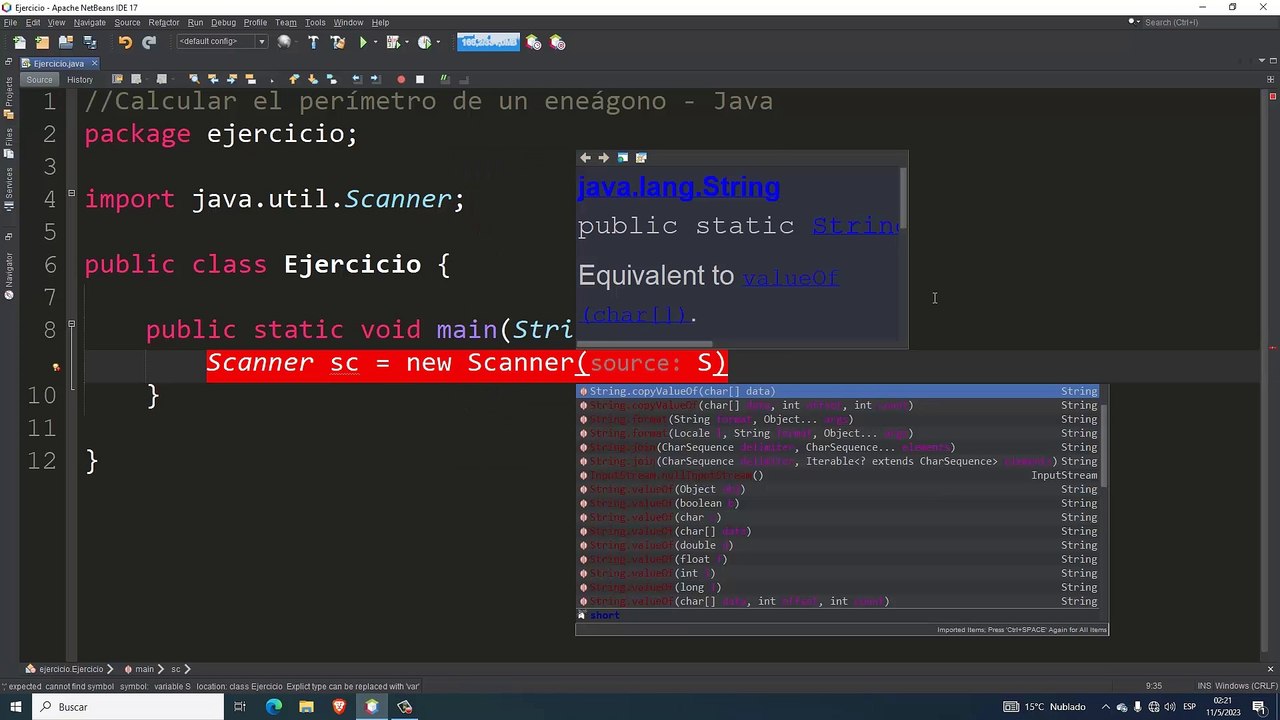
Task: Click the browser globe icon in toolbar
Action: tap(284, 42)
